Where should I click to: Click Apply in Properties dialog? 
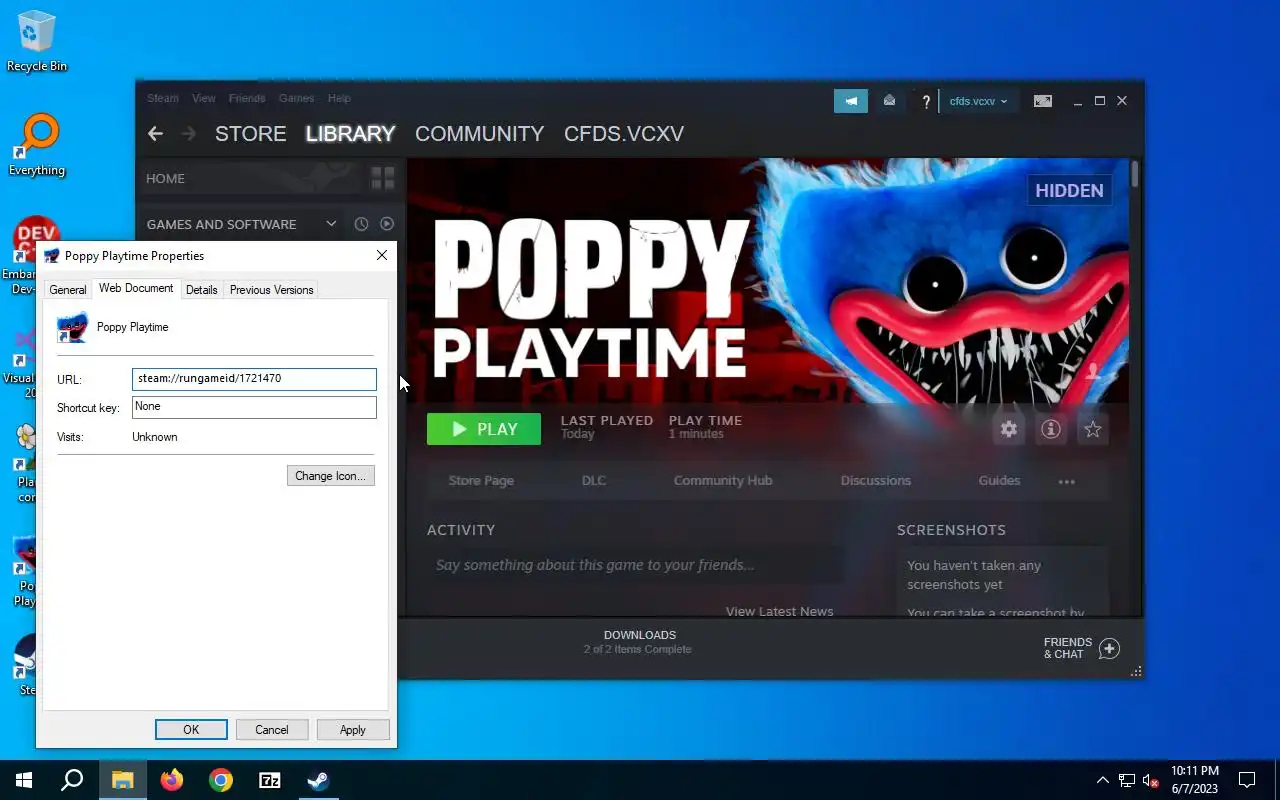click(x=353, y=730)
